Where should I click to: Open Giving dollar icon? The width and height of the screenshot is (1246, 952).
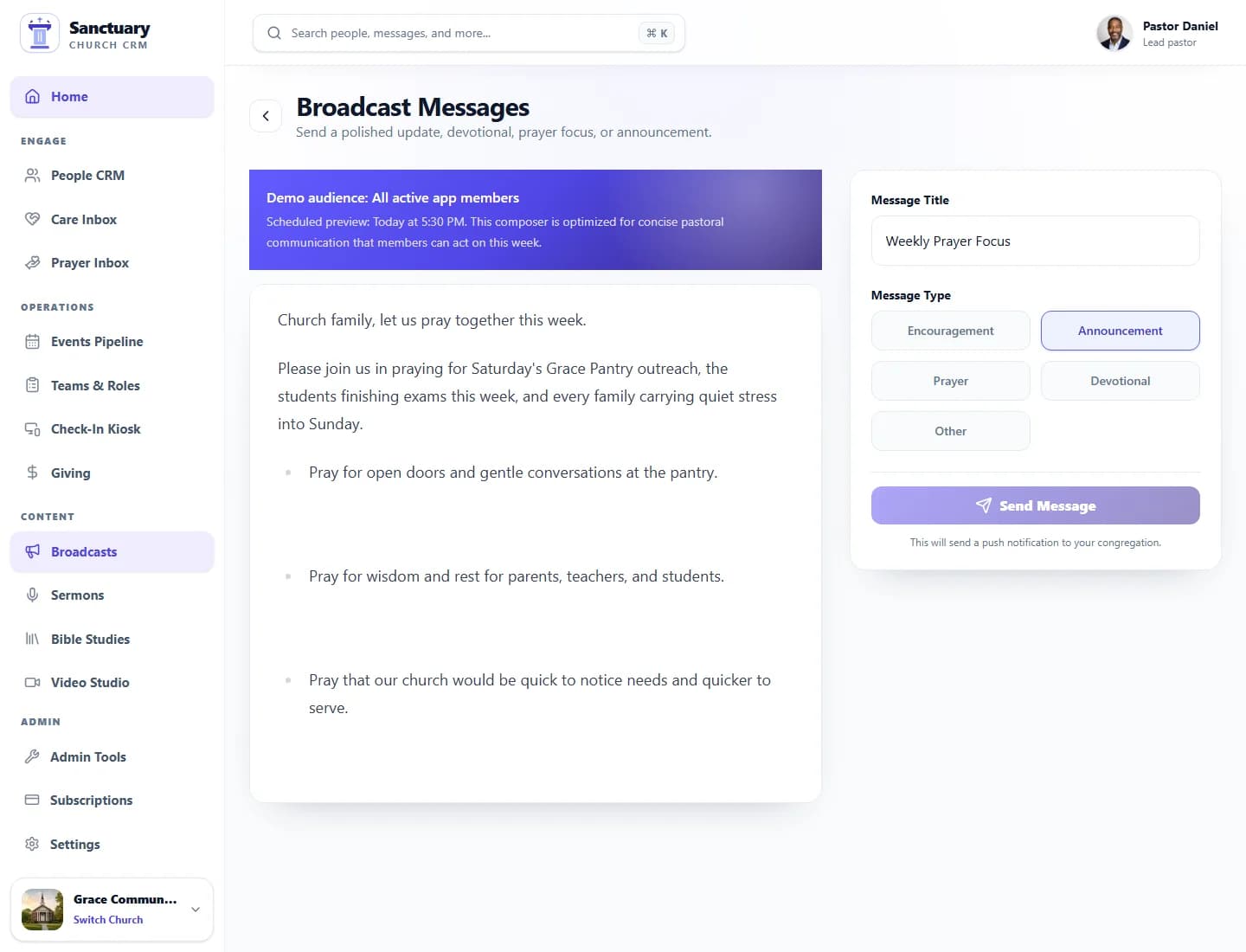32,473
